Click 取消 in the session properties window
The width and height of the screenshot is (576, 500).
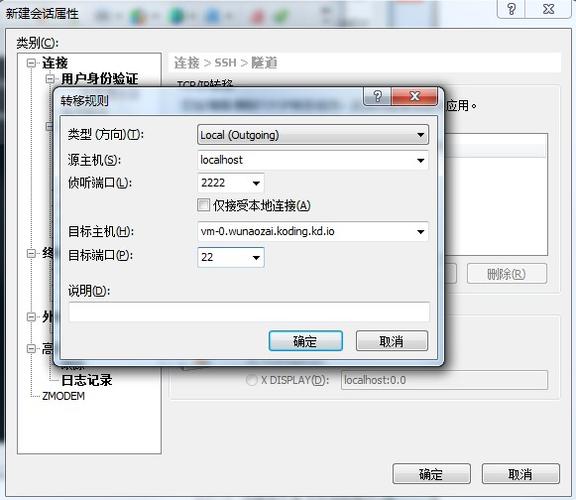pyautogui.click(x=521, y=474)
